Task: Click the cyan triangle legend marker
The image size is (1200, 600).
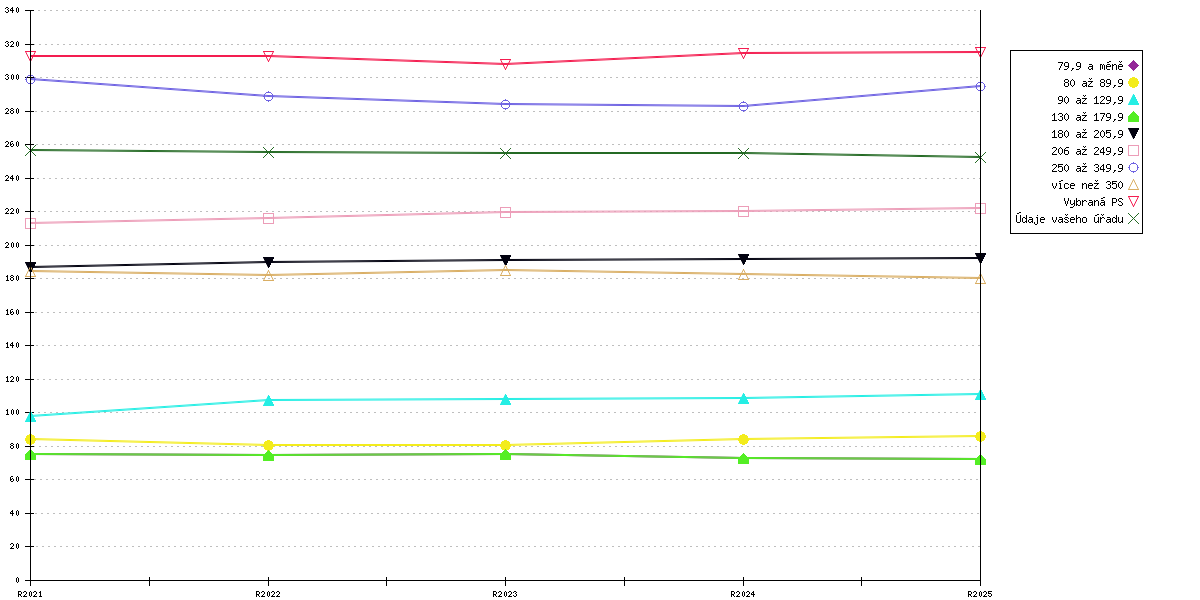Action: coord(1134,100)
